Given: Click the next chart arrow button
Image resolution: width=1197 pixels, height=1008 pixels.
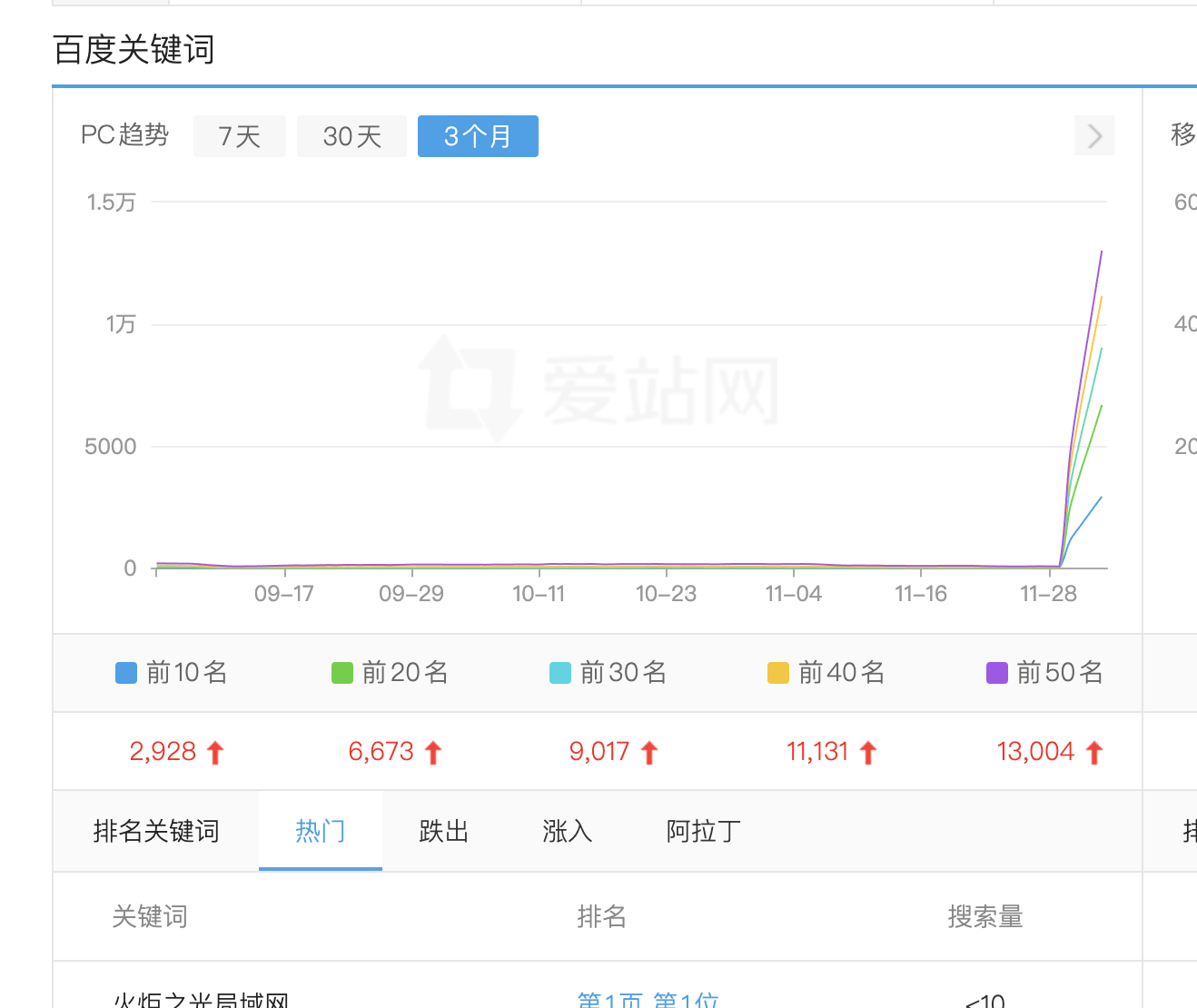Looking at the screenshot, I should (1094, 136).
